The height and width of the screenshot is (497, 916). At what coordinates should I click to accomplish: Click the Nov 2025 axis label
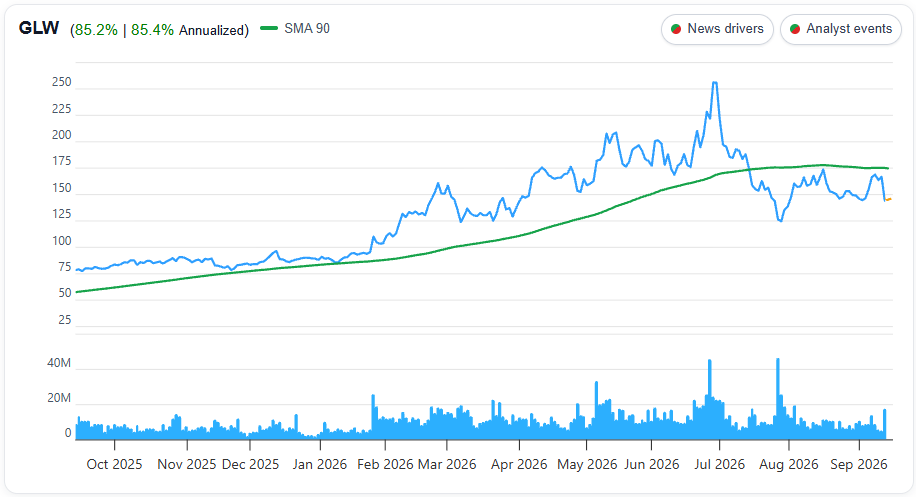point(187,464)
